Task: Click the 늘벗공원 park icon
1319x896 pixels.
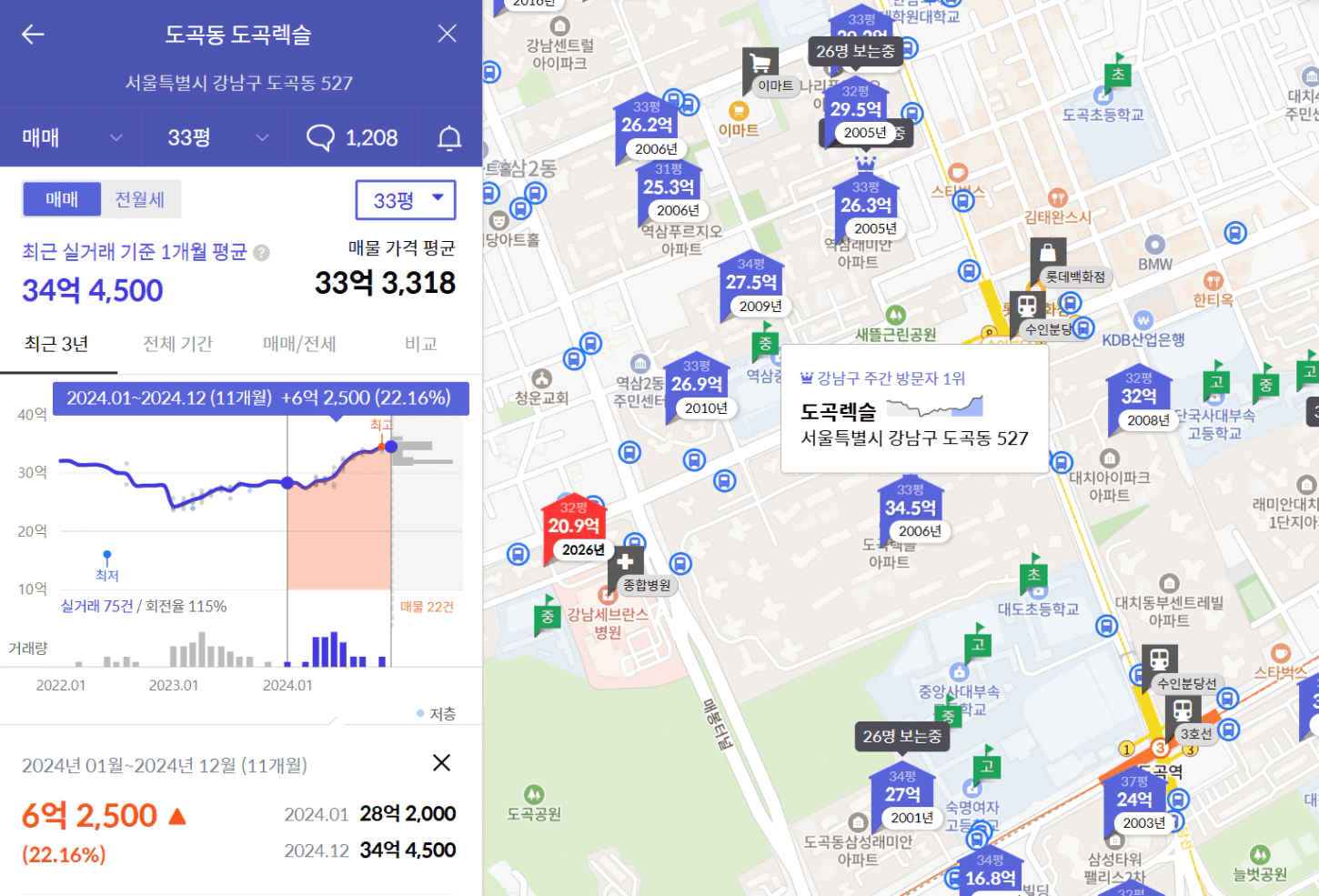Action: [x=1260, y=855]
